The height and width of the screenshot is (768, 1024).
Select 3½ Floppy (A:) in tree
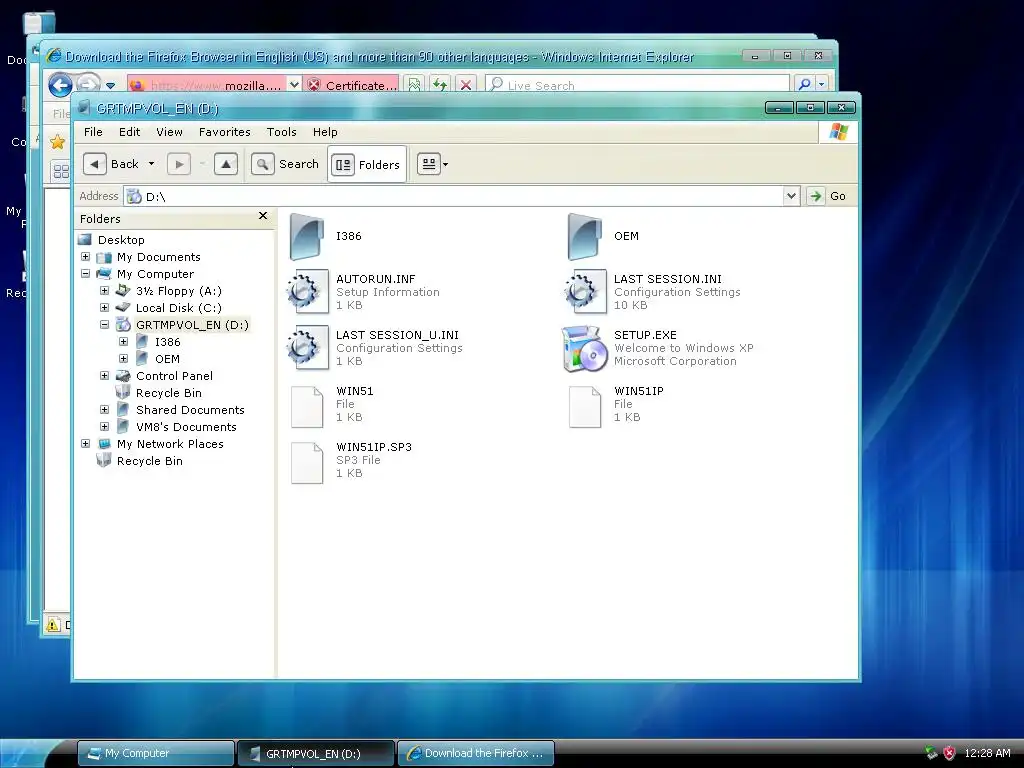click(178, 291)
